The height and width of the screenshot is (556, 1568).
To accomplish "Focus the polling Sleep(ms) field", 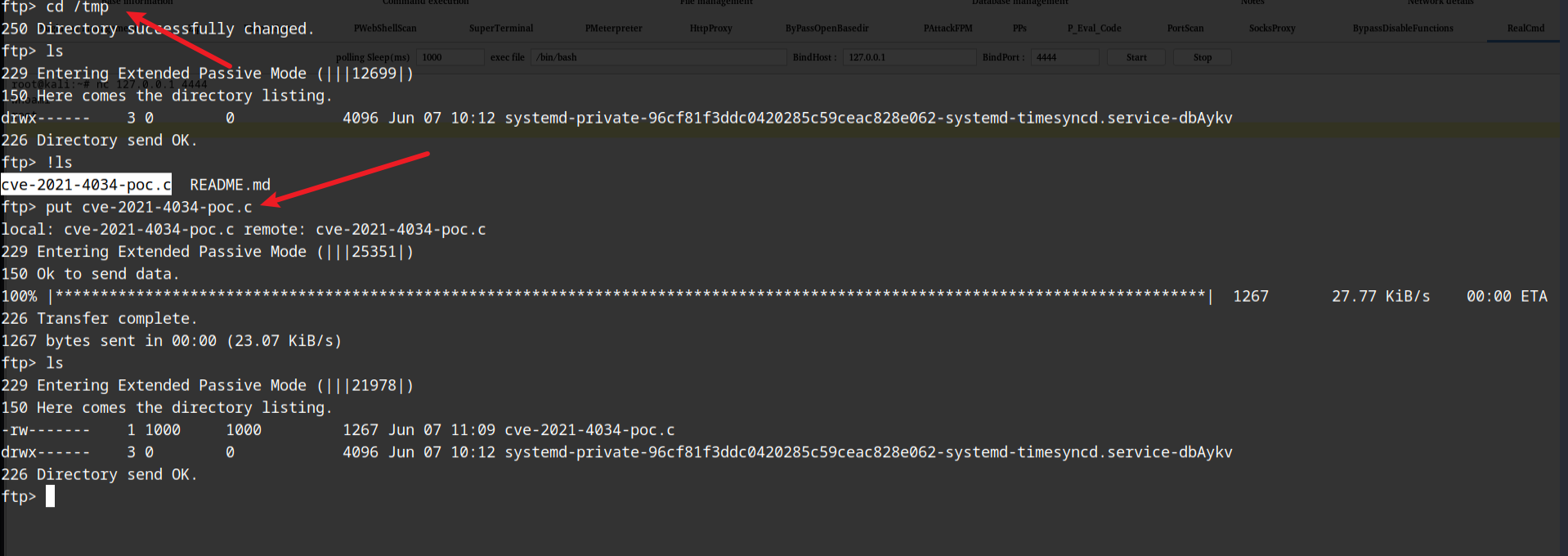I will point(450,57).
